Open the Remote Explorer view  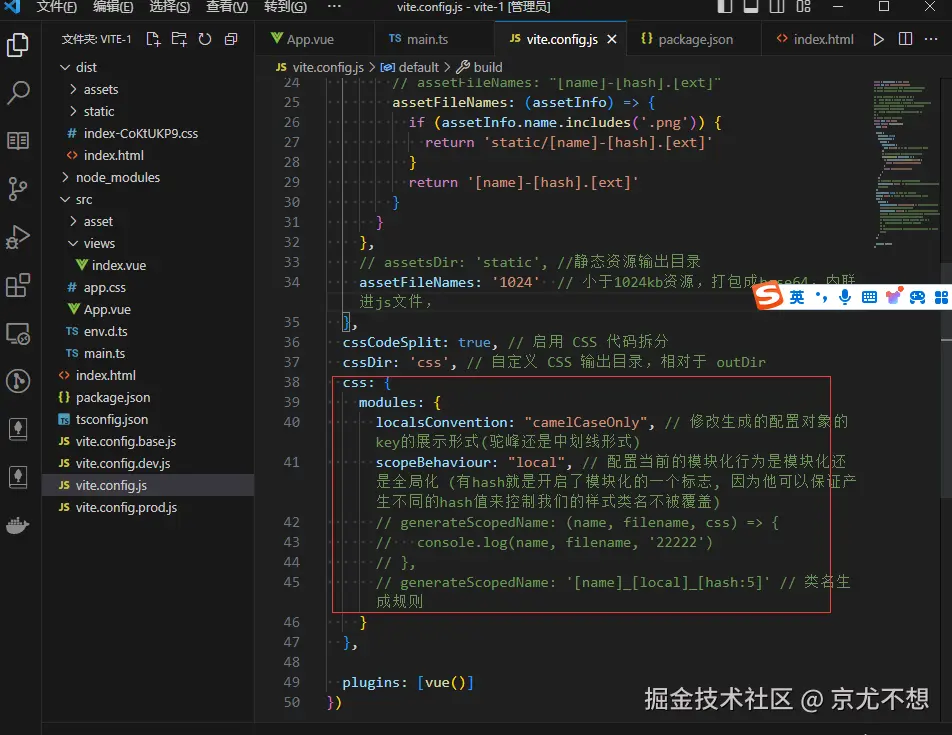[17, 333]
